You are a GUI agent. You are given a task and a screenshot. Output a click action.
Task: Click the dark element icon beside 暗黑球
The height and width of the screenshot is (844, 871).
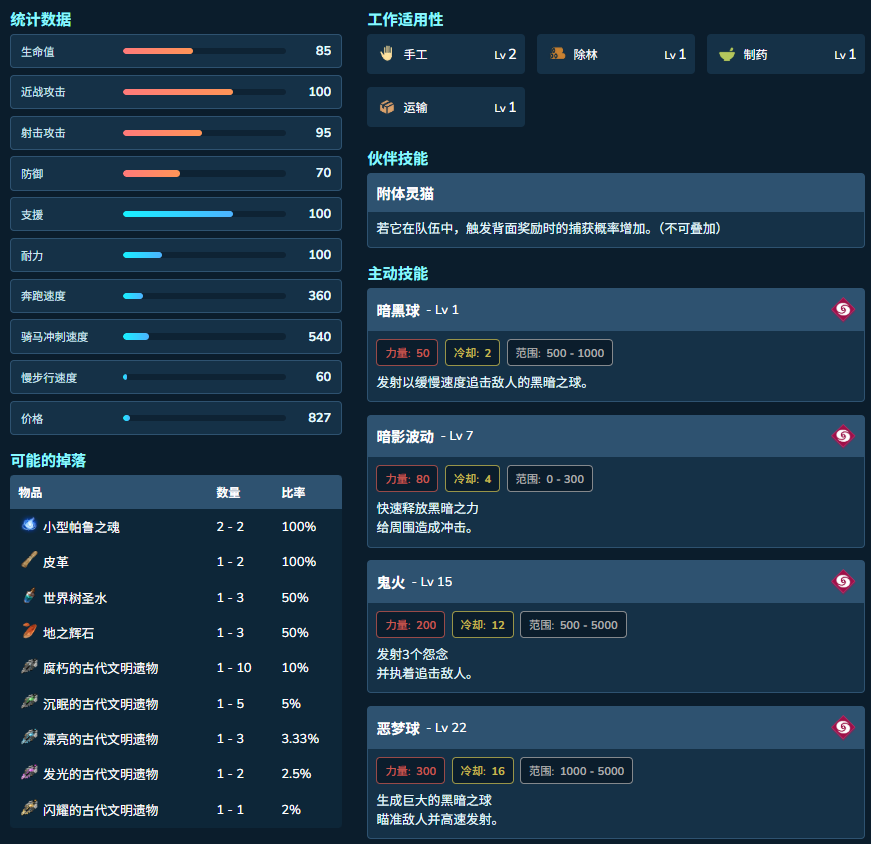point(843,309)
